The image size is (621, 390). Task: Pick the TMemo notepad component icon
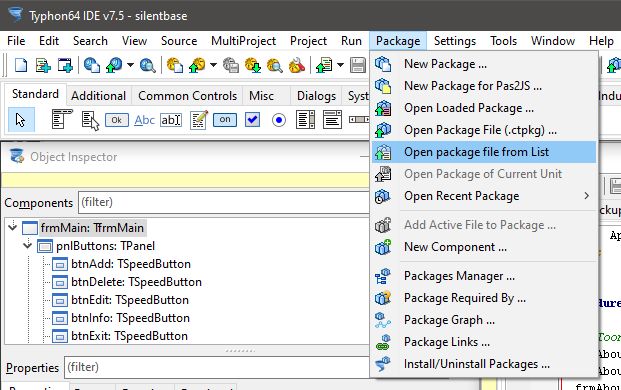198,120
